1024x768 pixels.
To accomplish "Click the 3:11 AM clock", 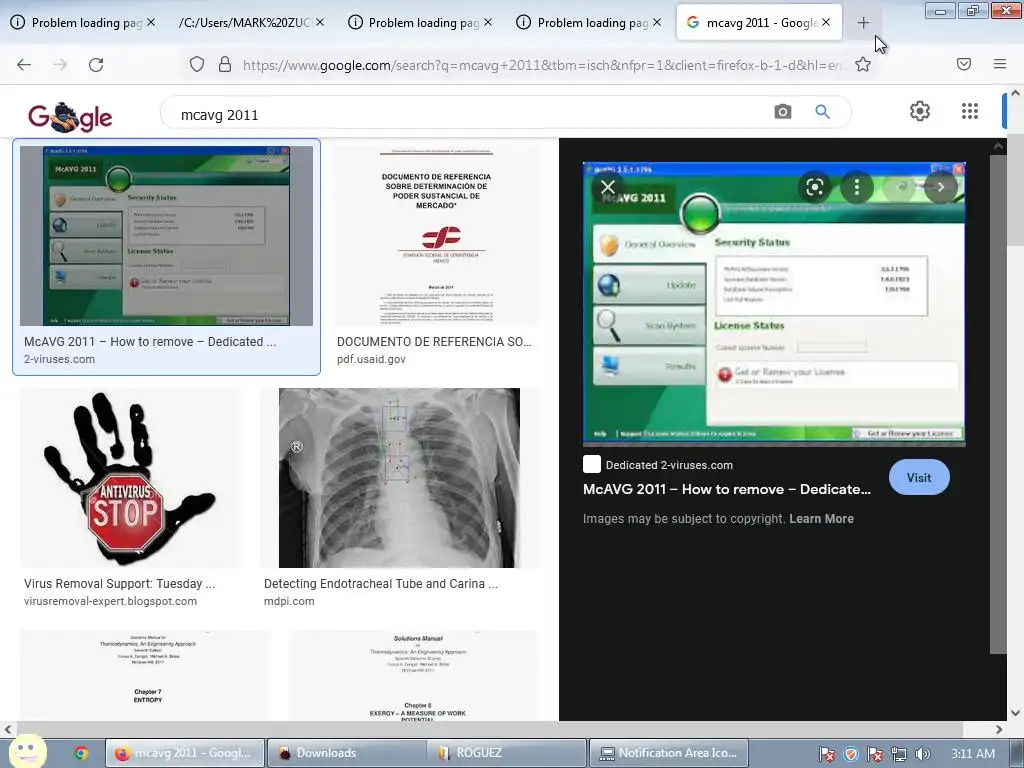I will click(973, 754).
